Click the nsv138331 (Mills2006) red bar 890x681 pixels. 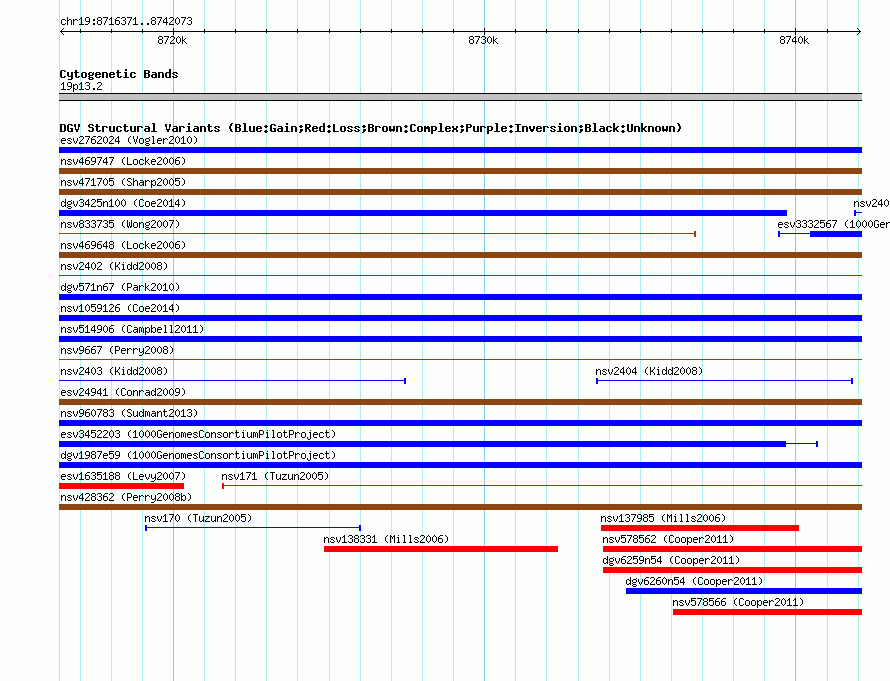(x=441, y=549)
